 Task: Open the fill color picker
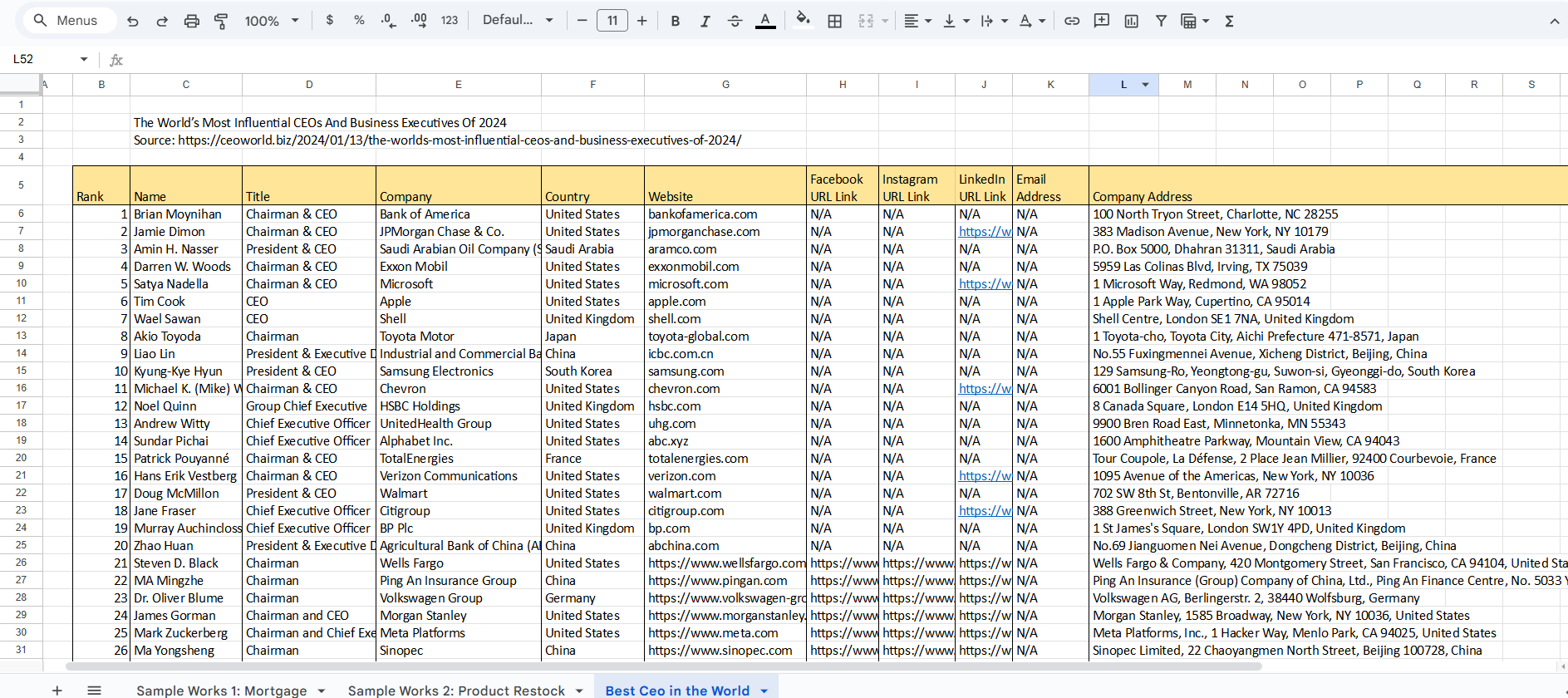click(x=803, y=21)
